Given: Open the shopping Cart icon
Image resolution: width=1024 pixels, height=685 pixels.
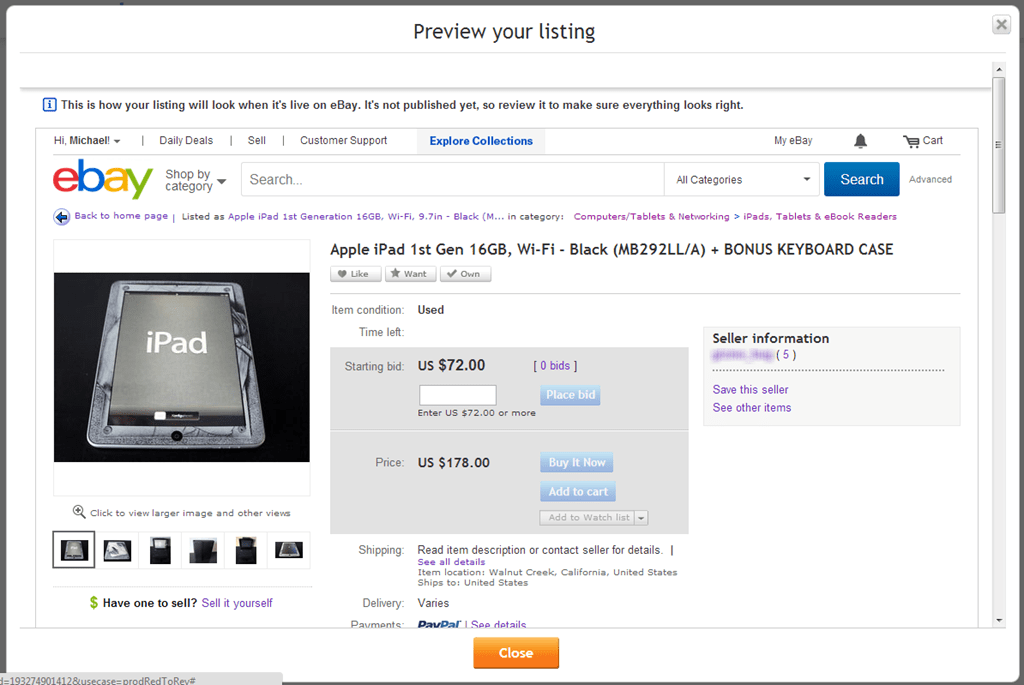Looking at the screenshot, I should [x=911, y=141].
